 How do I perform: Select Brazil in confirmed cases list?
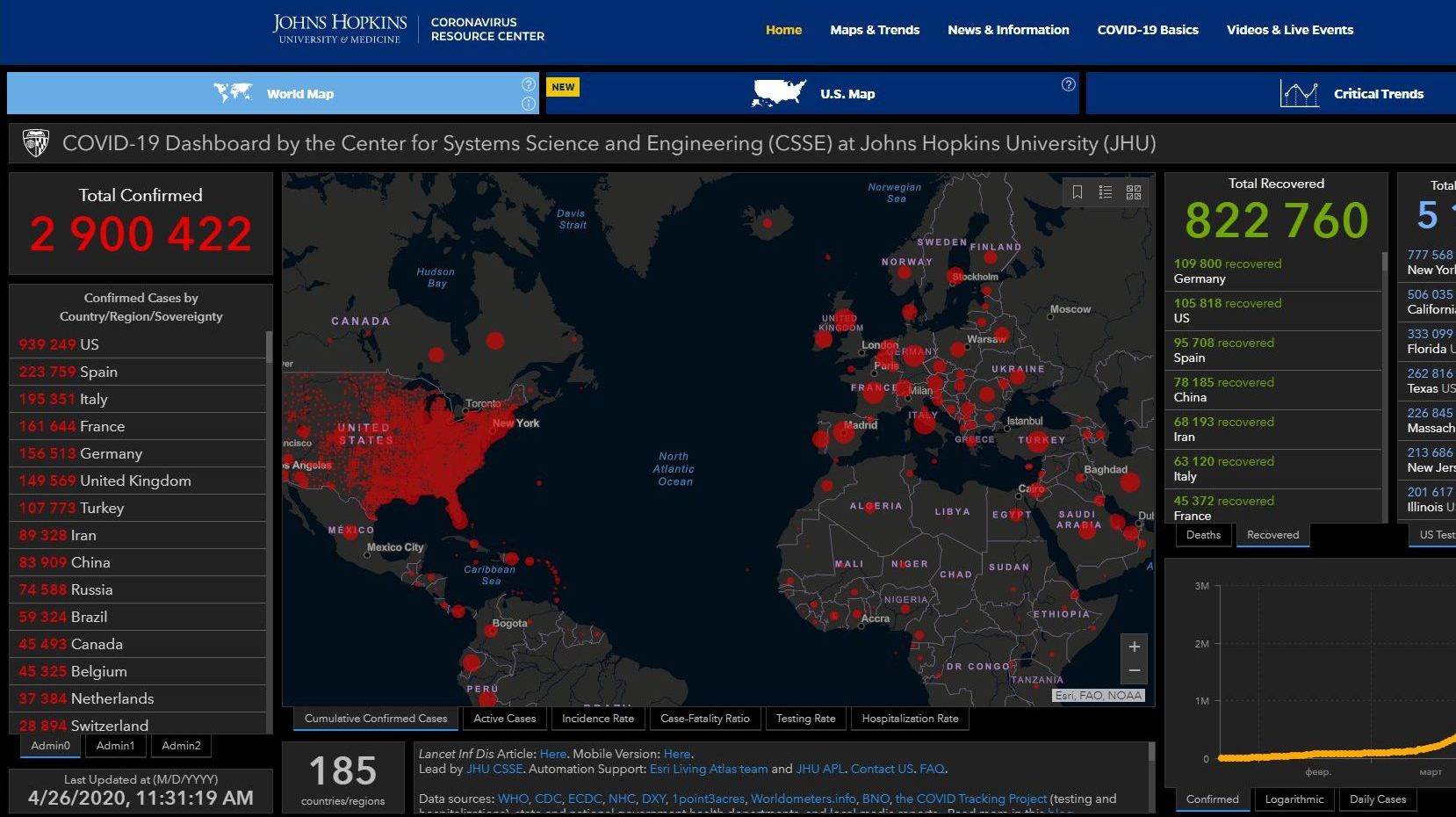point(137,617)
